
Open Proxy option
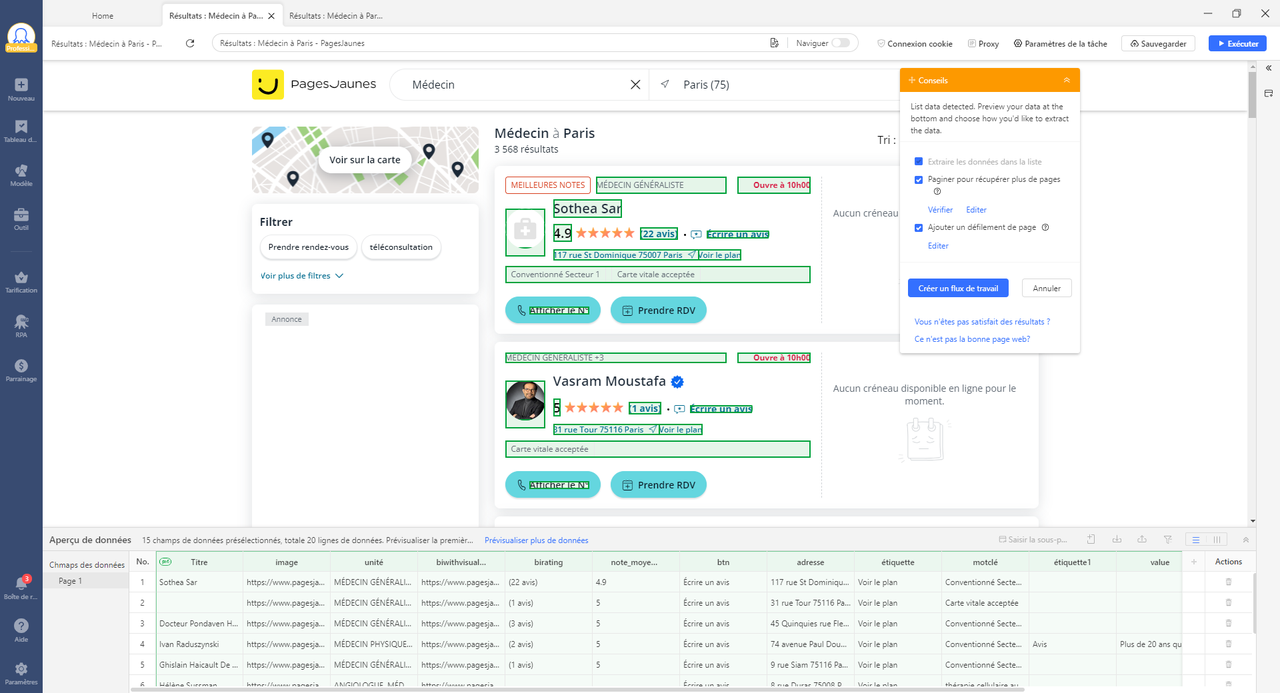[x=983, y=43]
